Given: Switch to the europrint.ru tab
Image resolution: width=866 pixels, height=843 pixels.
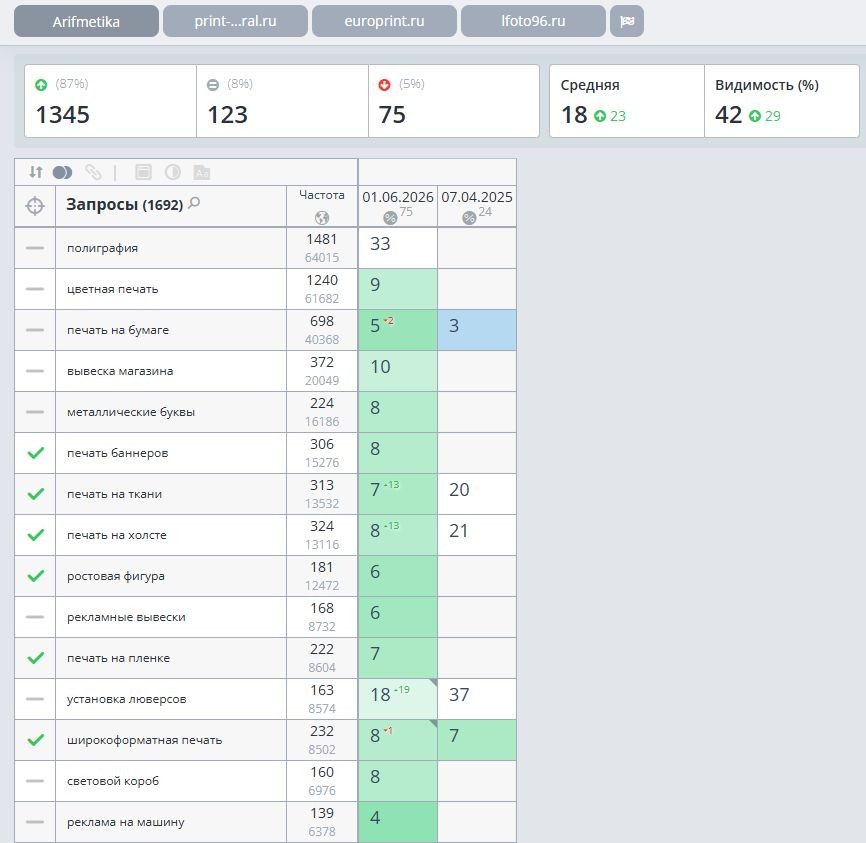Looking at the screenshot, I should click(x=384, y=21).
